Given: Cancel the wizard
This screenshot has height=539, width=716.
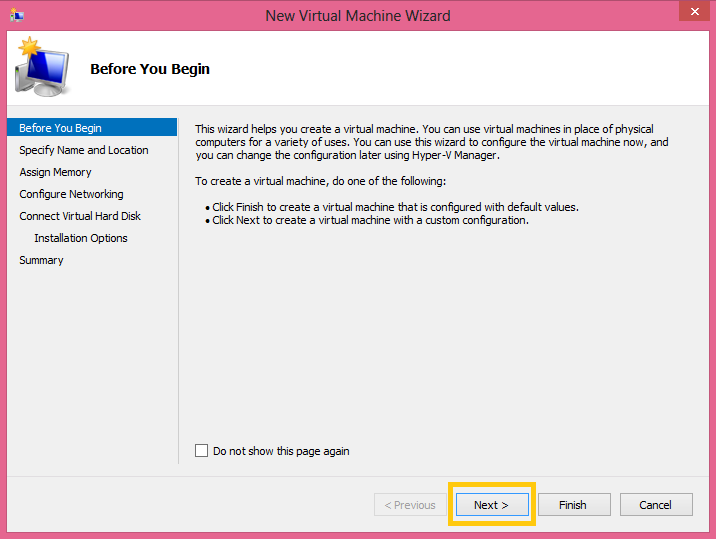Looking at the screenshot, I should point(656,504).
